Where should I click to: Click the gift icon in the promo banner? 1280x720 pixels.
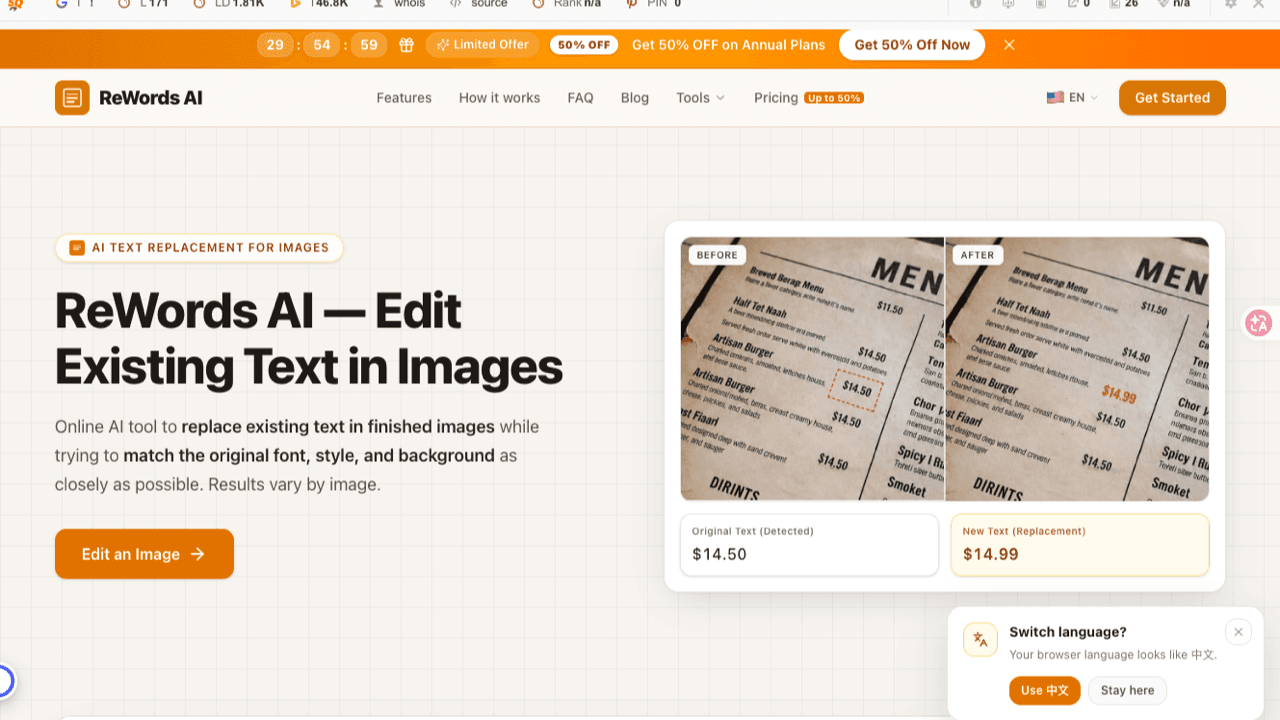coord(407,45)
